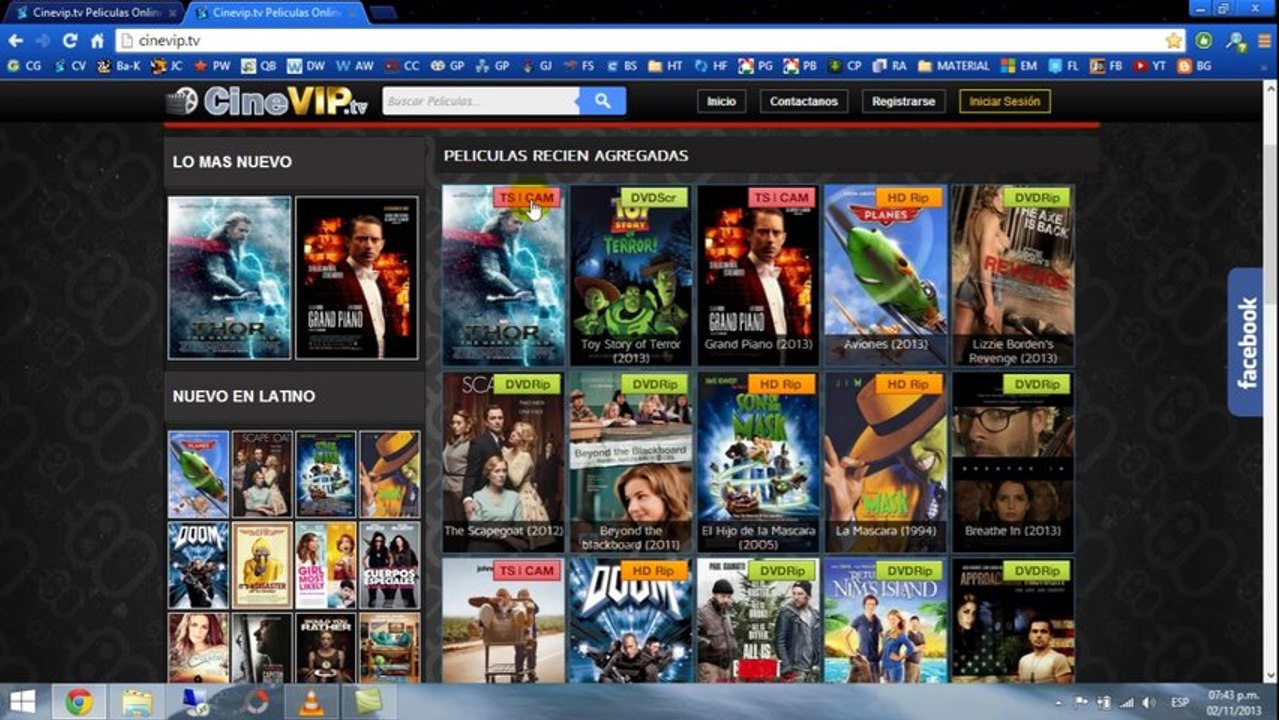The height and width of the screenshot is (720, 1279).
Task: Reload the page with refresh icon
Action: pos(70,41)
